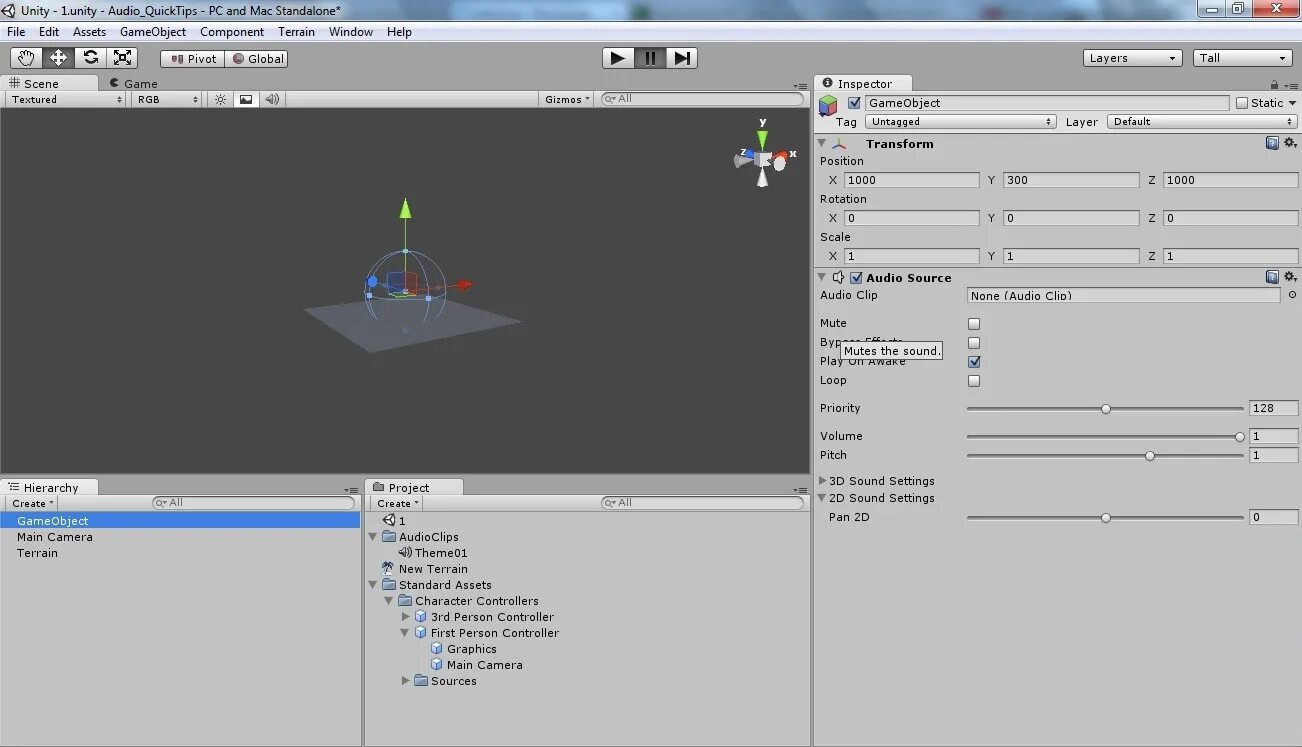Screen dimensions: 1302x747
Task: Toggle GameObject active checkbox
Action: [x=854, y=103]
